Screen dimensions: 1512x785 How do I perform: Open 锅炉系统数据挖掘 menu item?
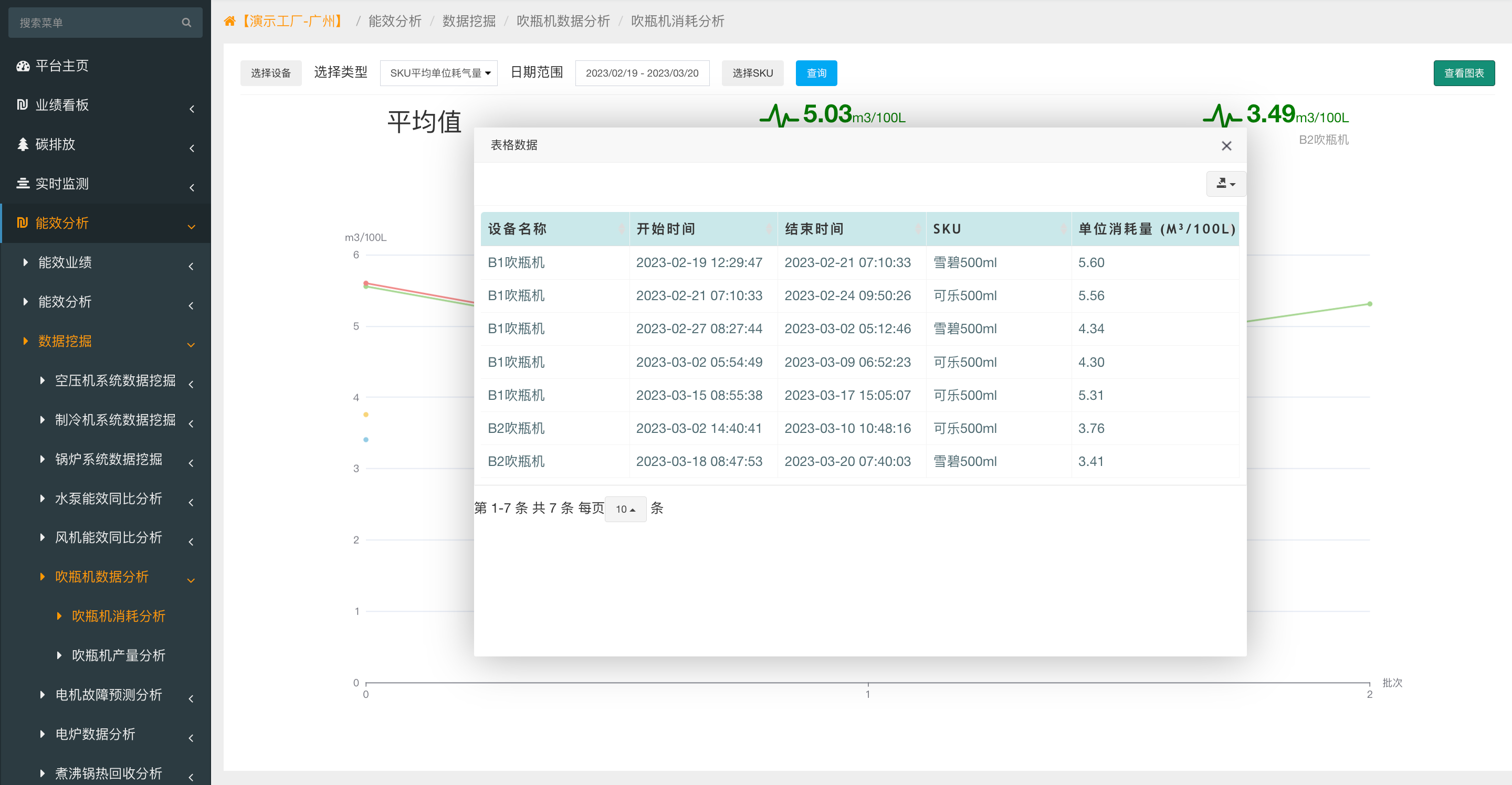click(x=109, y=459)
